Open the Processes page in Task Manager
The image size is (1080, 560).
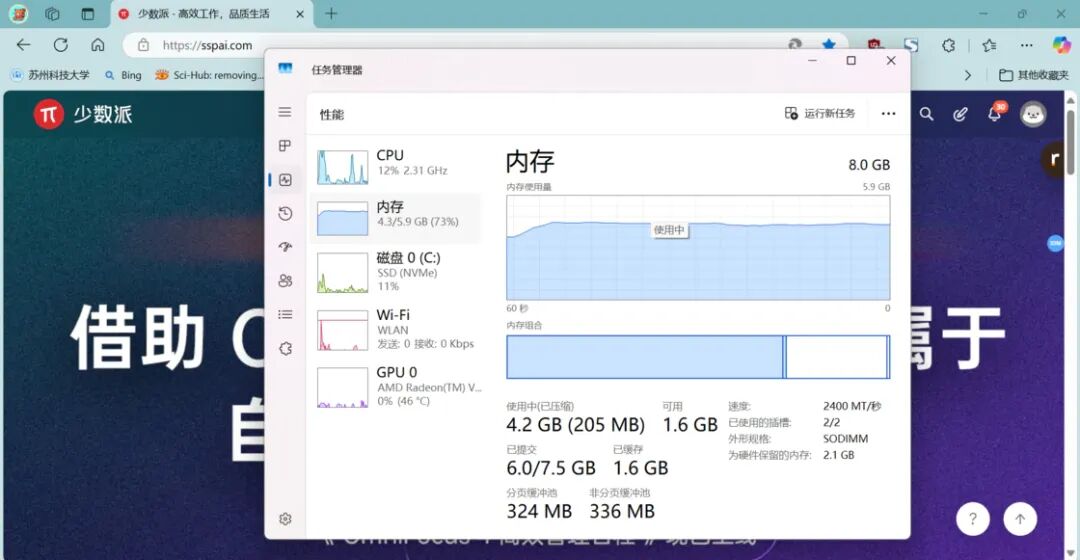[284, 145]
